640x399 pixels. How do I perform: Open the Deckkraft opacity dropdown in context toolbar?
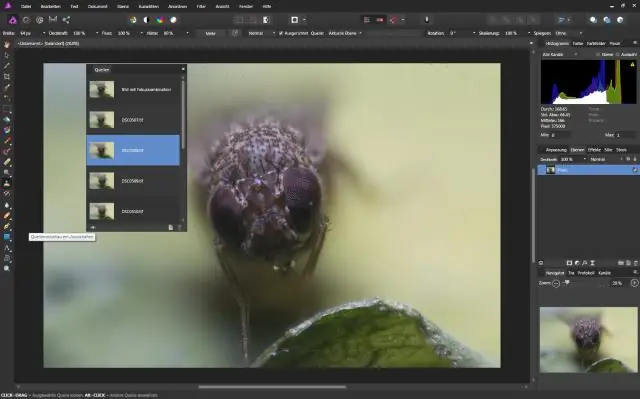click(97, 33)
